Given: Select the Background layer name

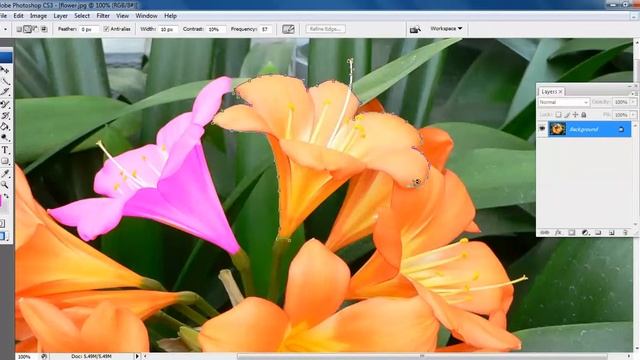Looking at the screenshot, I should pos(584,129).
